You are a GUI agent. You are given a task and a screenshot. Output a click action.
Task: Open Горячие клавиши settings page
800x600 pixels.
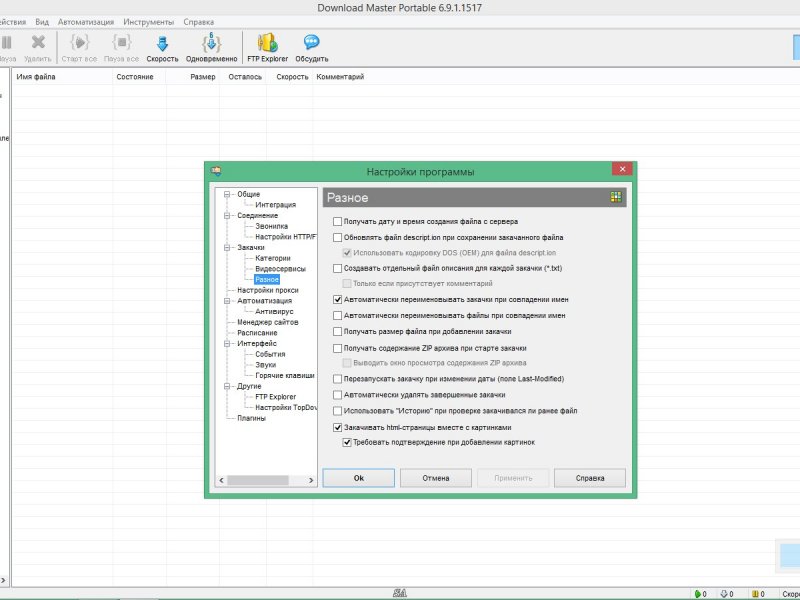[x=285, y=376]
